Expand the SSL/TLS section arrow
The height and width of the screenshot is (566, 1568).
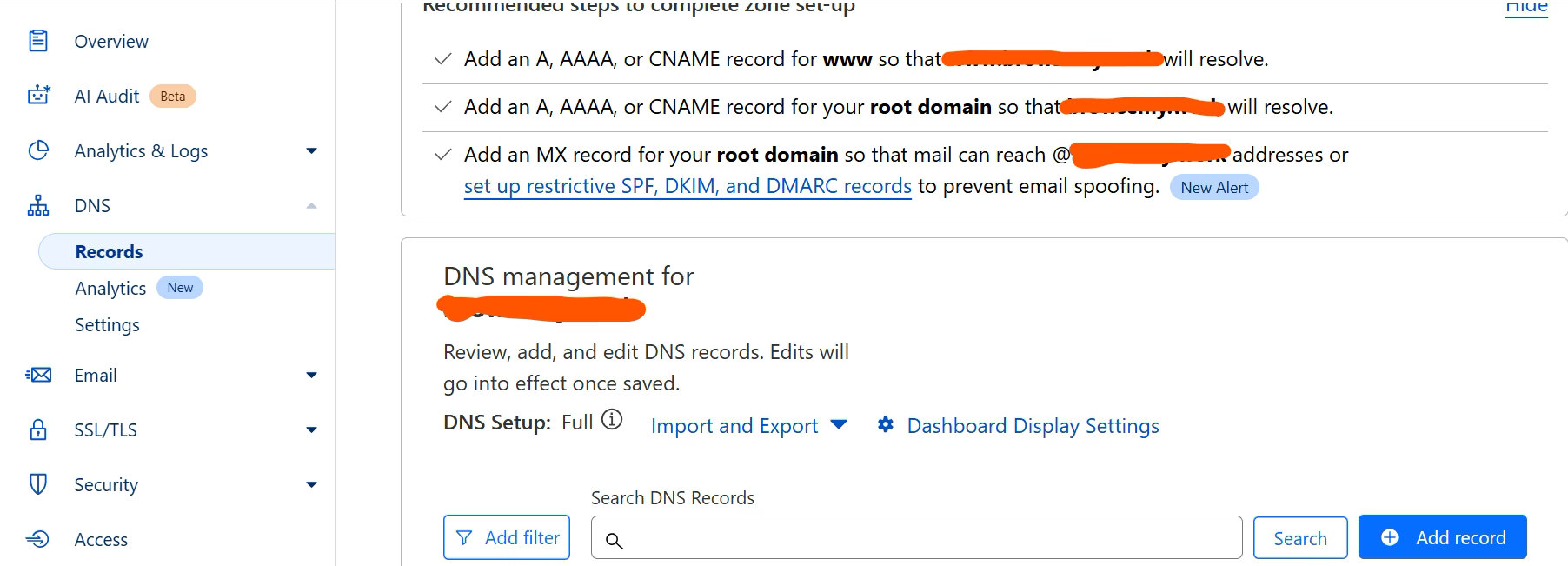[311, 430]
